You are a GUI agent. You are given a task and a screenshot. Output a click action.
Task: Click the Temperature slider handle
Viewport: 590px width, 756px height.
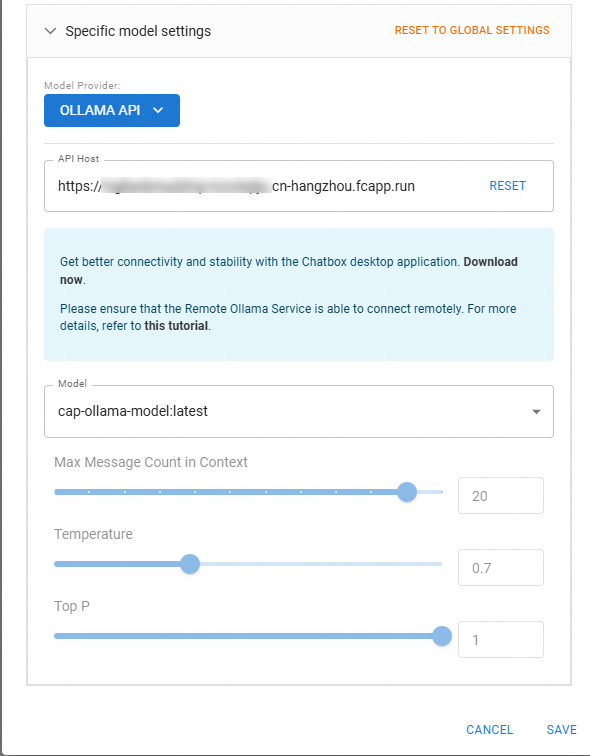190,564
